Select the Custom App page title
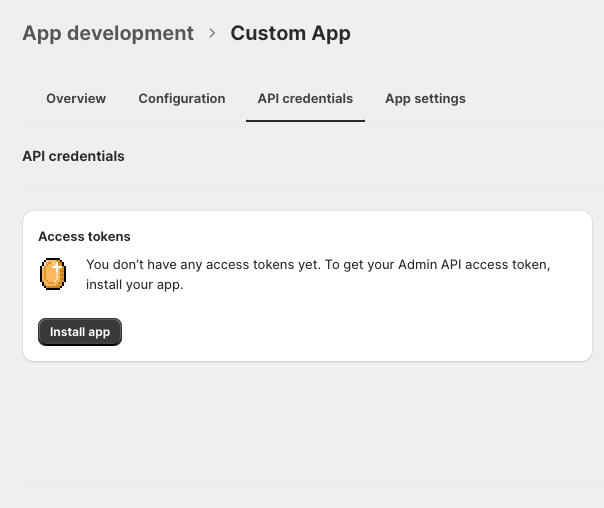Image resolution: width=604 pixels, height=508 pixels. 290,33
